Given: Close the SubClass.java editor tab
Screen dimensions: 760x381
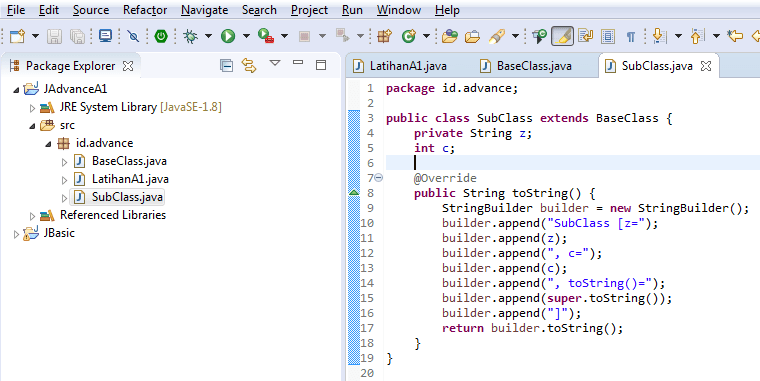Looking at the screenshot, I should coord(706,66).
